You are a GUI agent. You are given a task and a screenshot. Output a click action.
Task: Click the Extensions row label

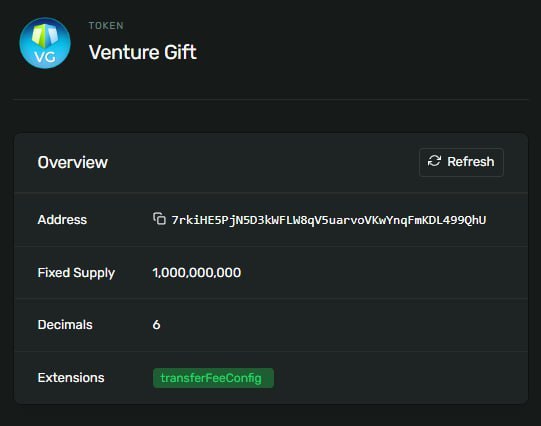click(x=71, y=378)
